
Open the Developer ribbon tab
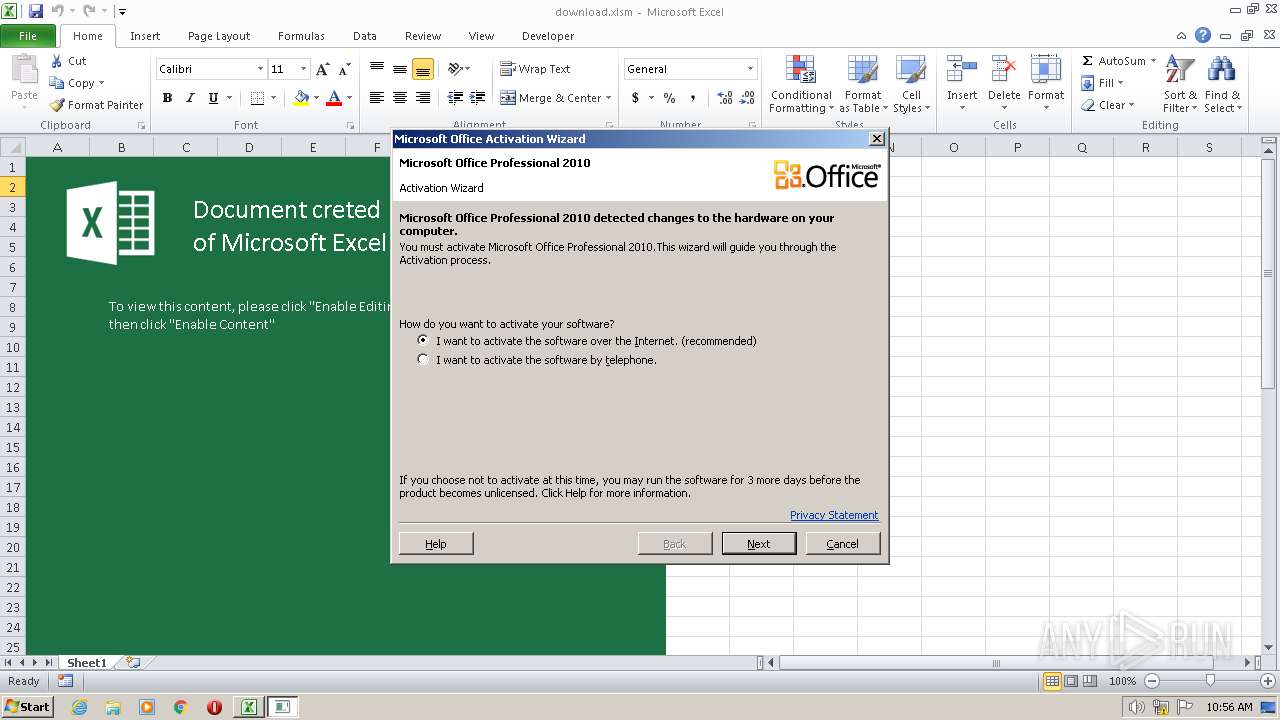(548, 36)
